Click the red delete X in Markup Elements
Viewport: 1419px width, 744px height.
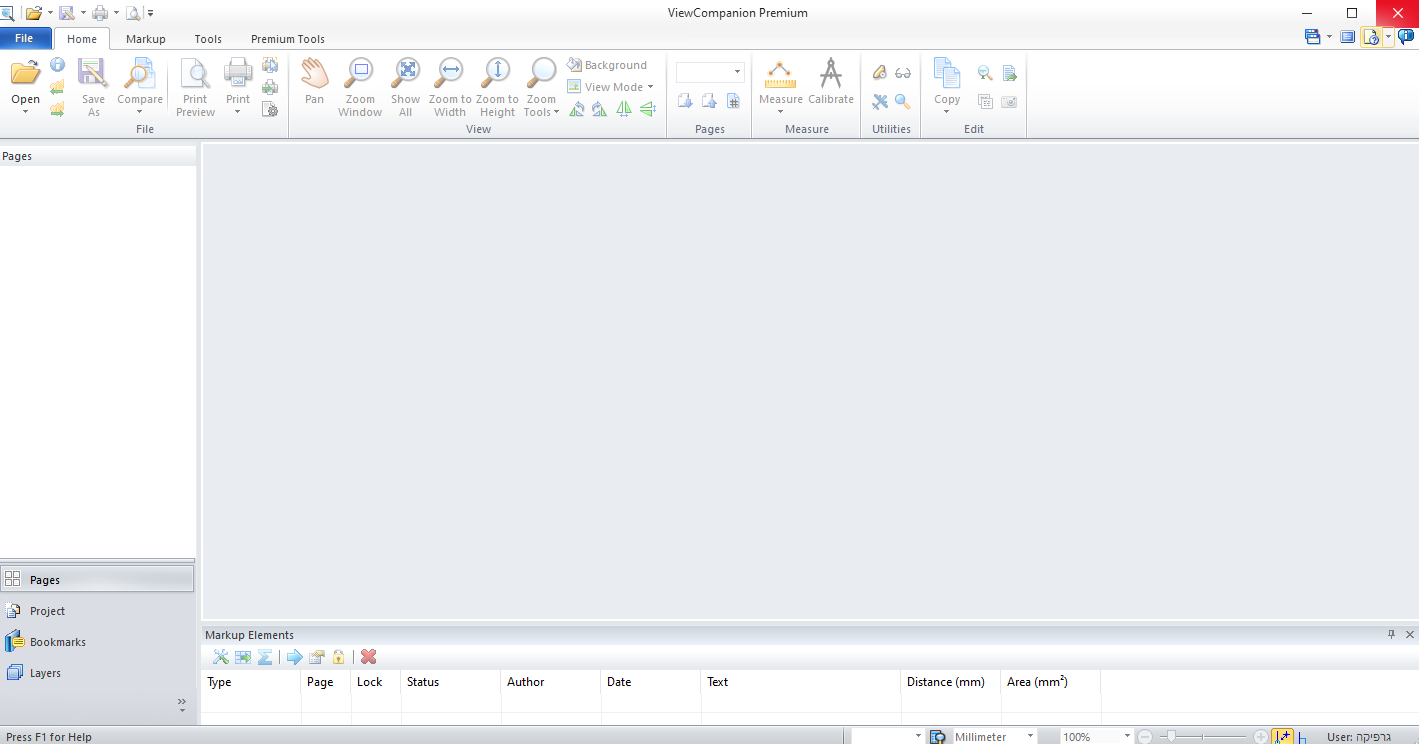tap(368, 657)
